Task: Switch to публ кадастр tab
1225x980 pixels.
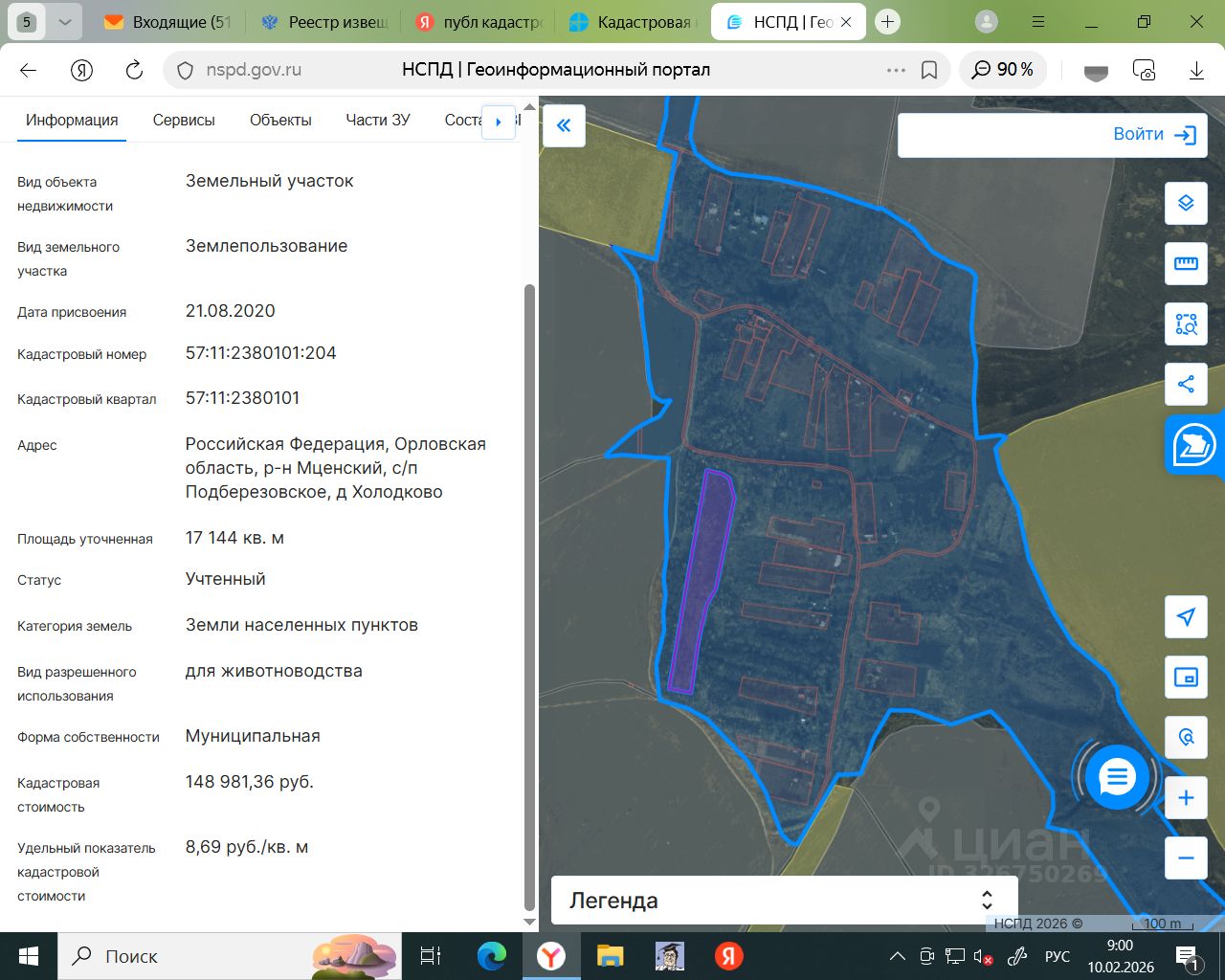Action: 479,22
